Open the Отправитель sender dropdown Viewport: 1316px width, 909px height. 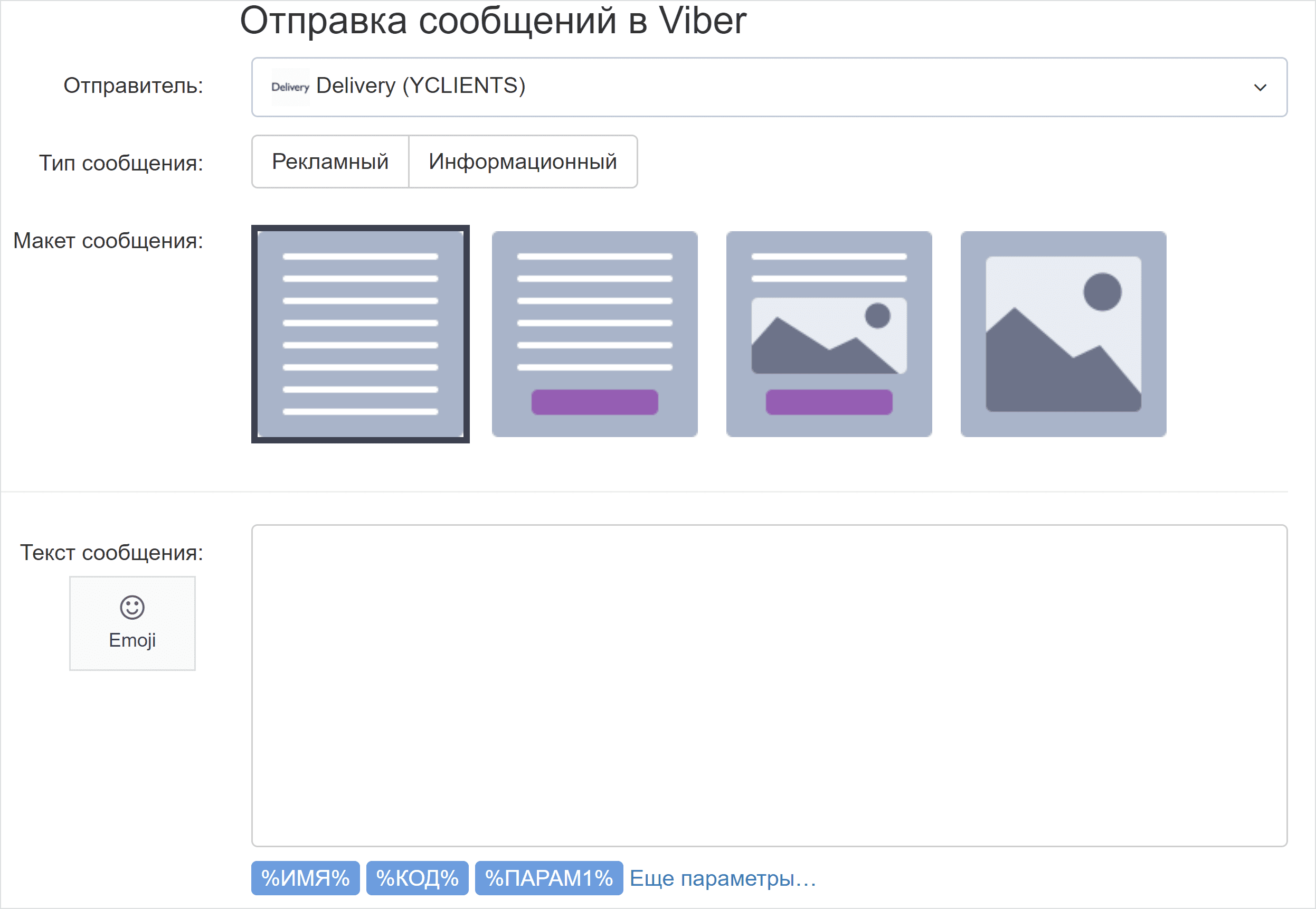[x=769, y=87]
